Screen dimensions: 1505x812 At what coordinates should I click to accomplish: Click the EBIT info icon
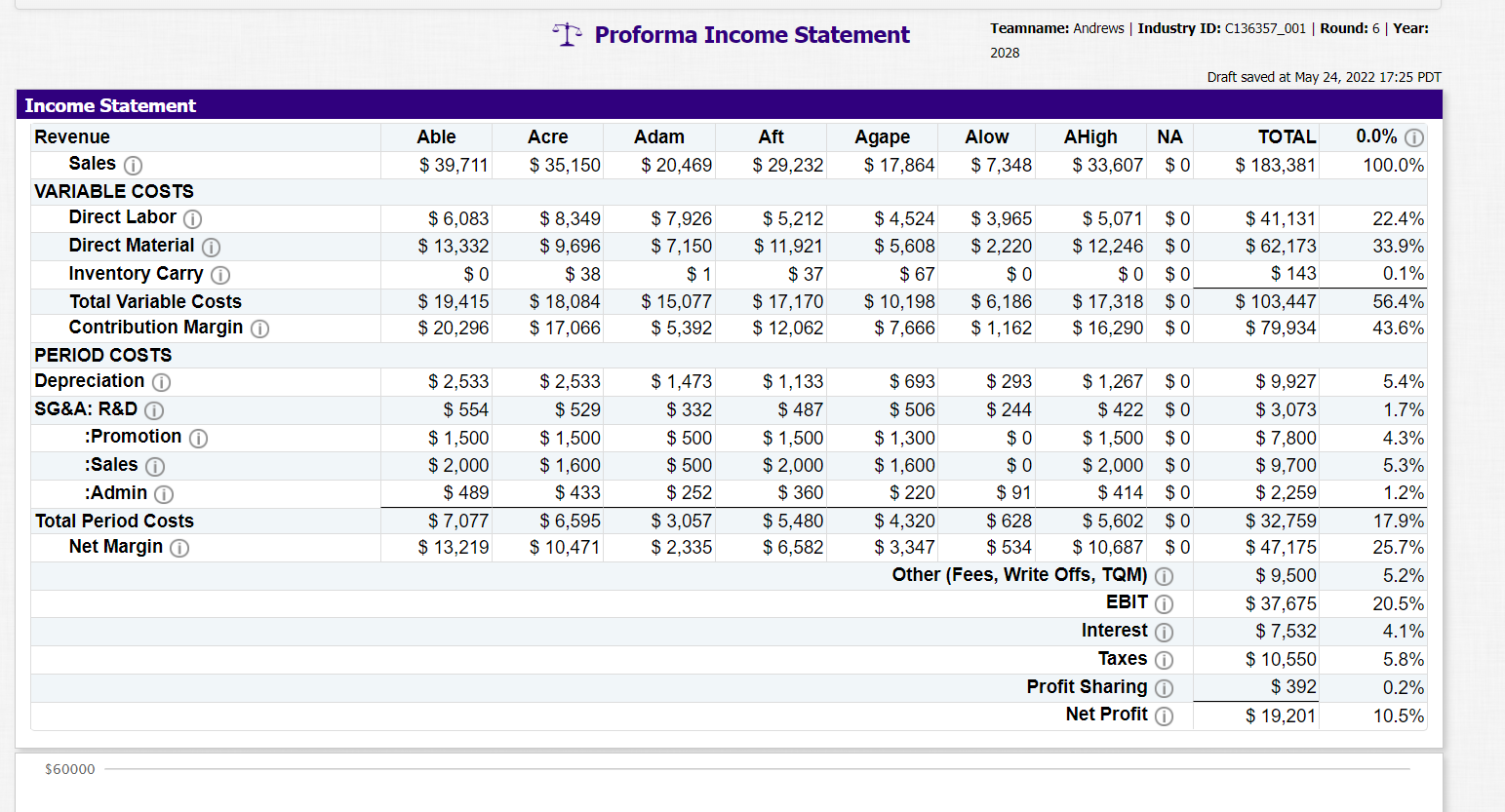(x=1164, y=603)
